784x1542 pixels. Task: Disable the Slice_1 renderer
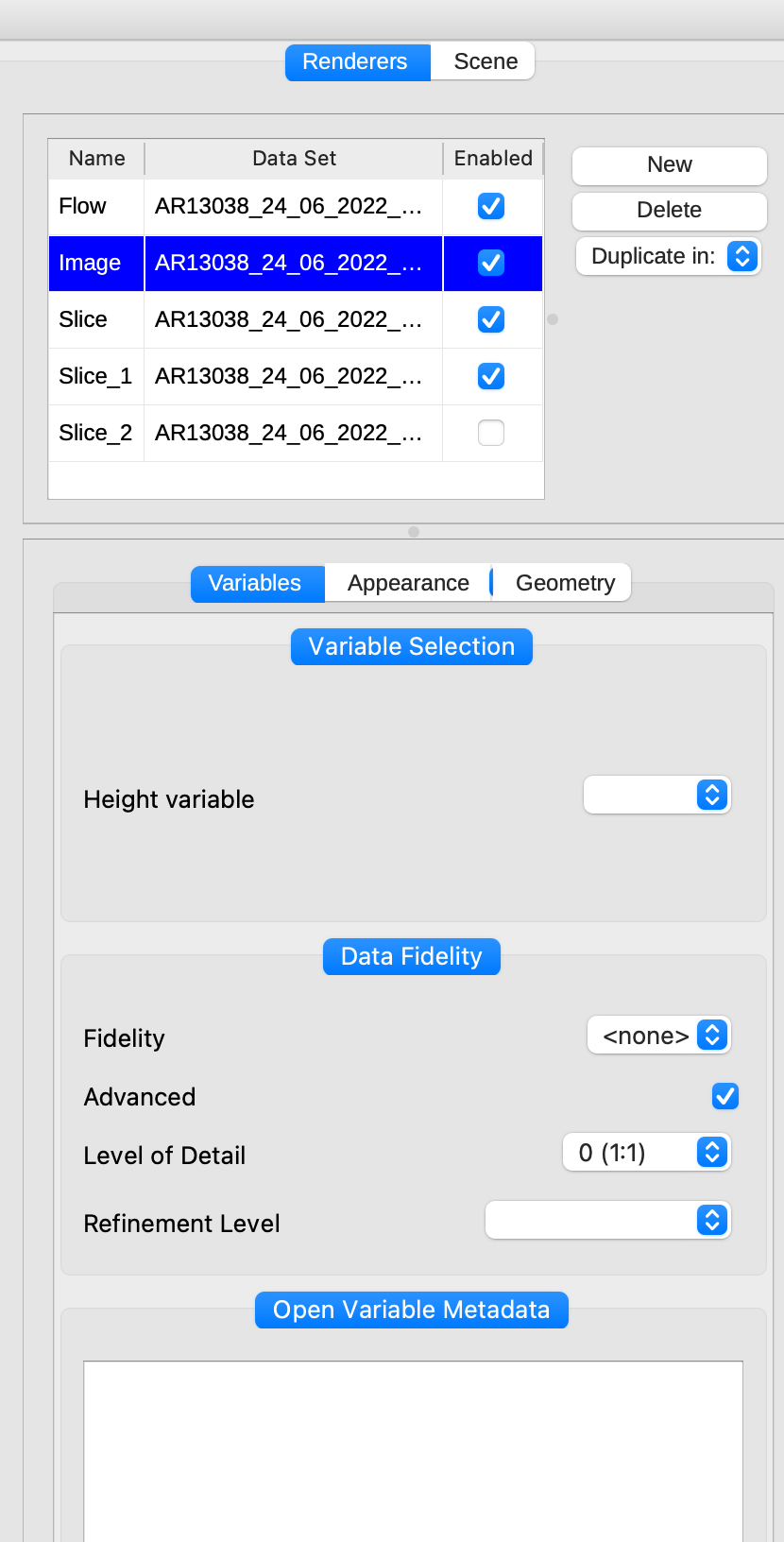click(491, 376)
